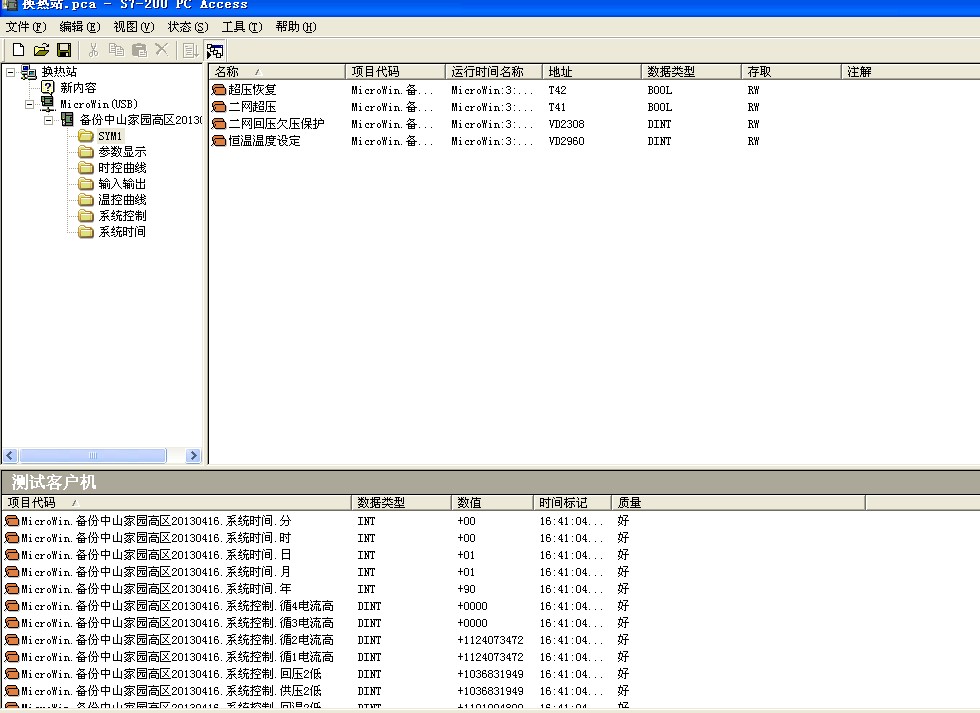Click the 测试客户机 panel title bar
The width and height of the screenshot is (980, 713).
pyautogui.click(x=490, y=482)
